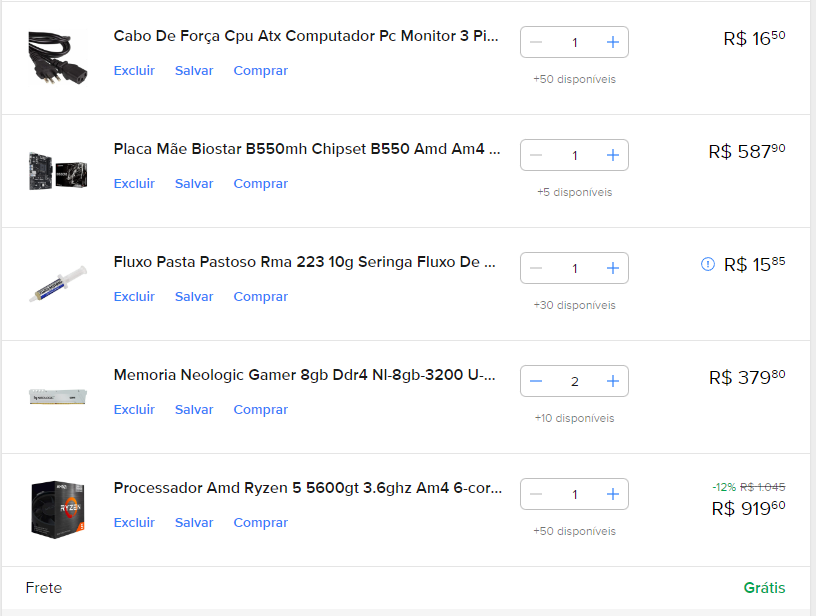Click '+5 disponíveis' stock text
816x616 pixels.
coord(575,192)
